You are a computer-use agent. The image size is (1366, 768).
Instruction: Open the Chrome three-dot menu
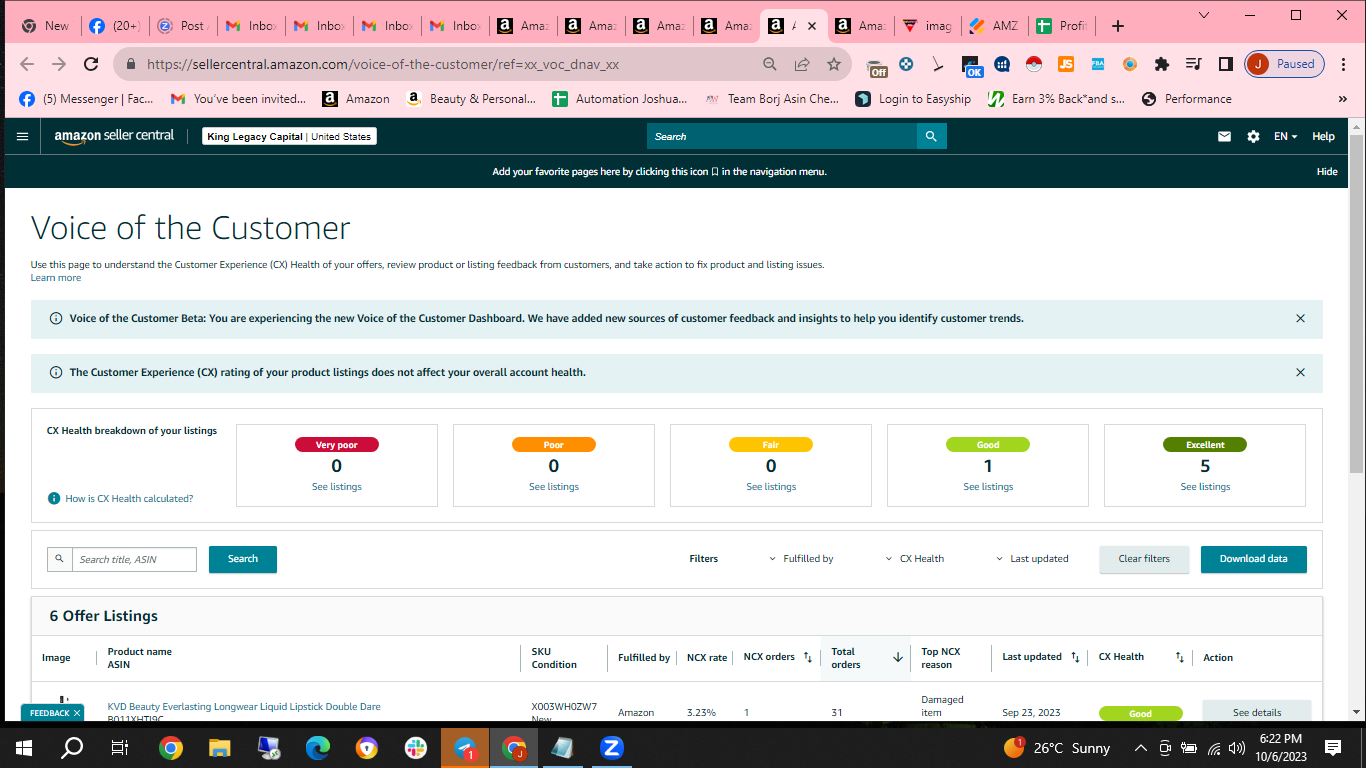coord(1345,64)
